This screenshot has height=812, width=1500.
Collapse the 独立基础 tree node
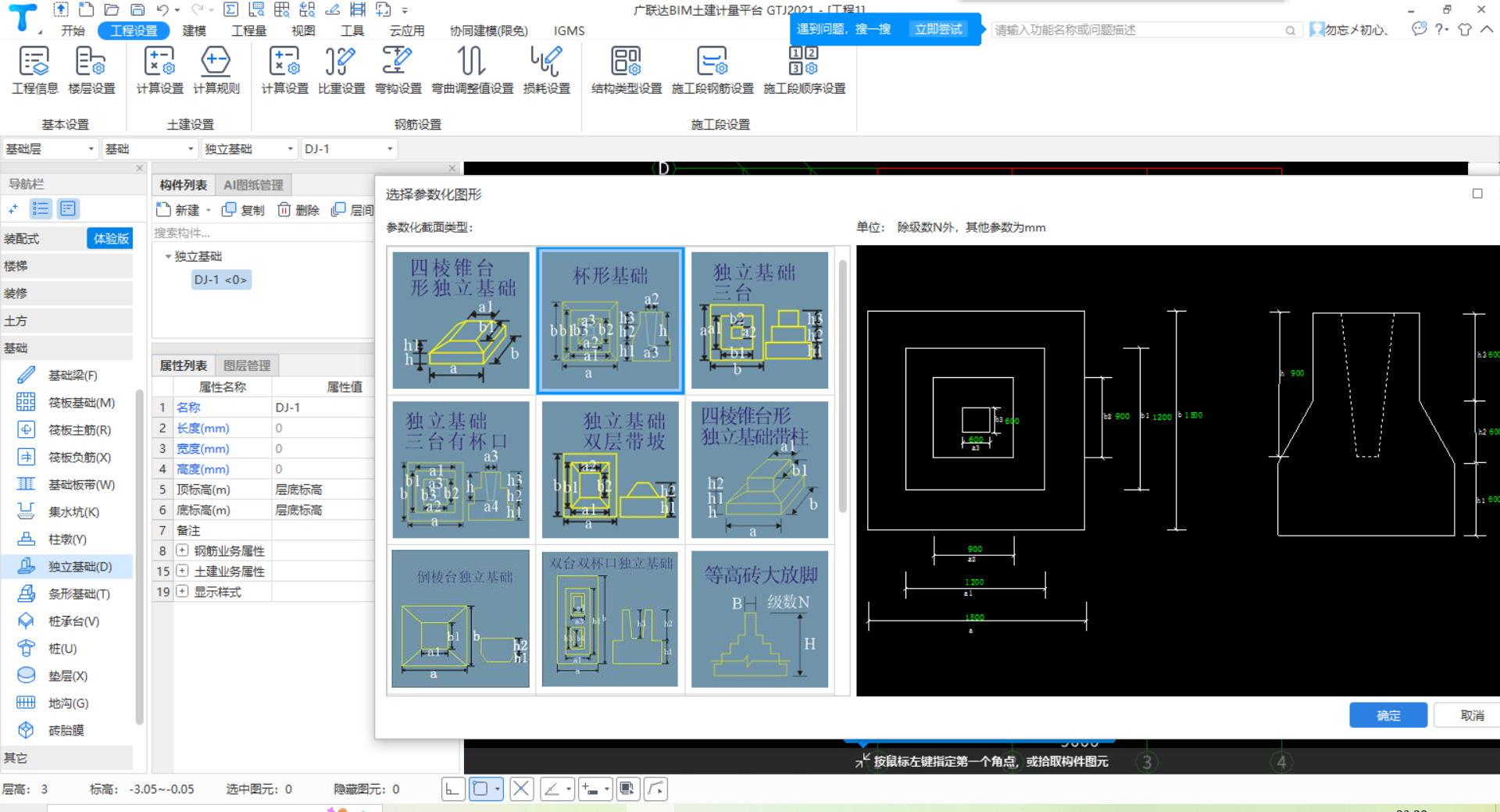(x=168, y=256)
